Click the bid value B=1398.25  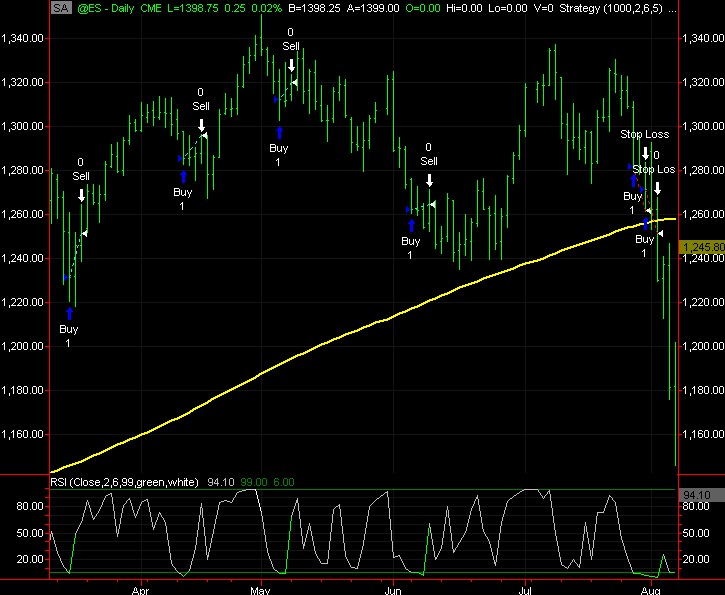pyautogui.click(x=314, y=8)
